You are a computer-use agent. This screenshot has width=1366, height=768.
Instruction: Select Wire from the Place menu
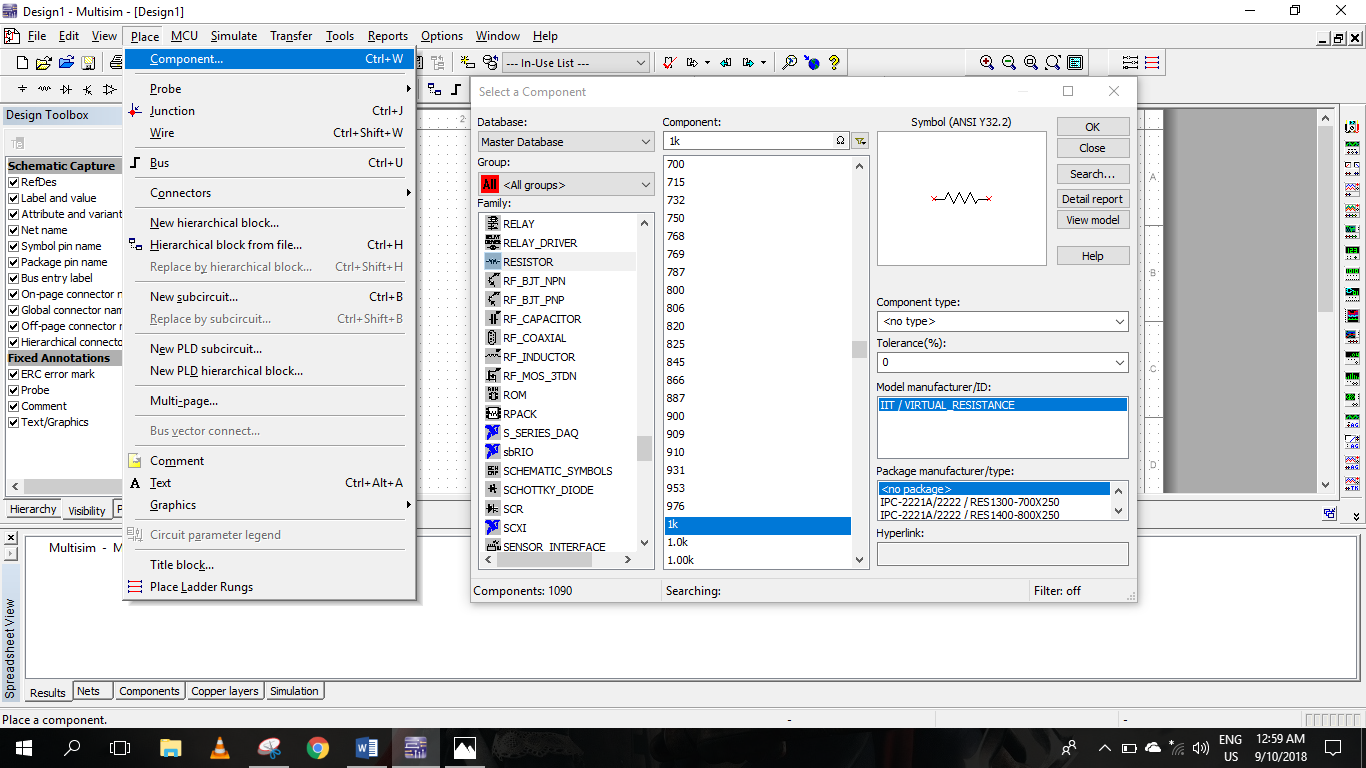pyautogui.click(x=268, y=133)
